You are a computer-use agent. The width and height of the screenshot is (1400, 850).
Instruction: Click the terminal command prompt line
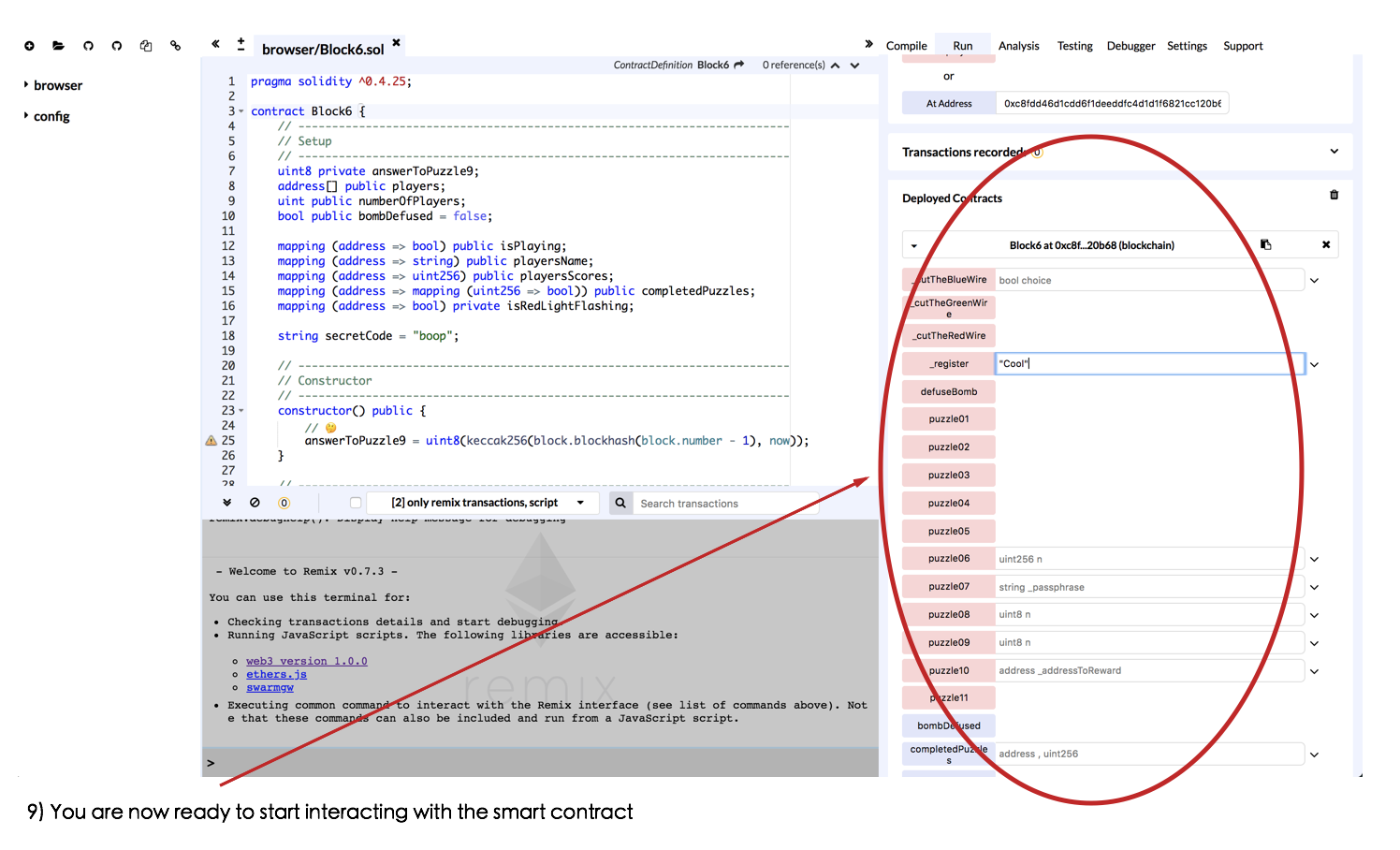pos(540,763)
